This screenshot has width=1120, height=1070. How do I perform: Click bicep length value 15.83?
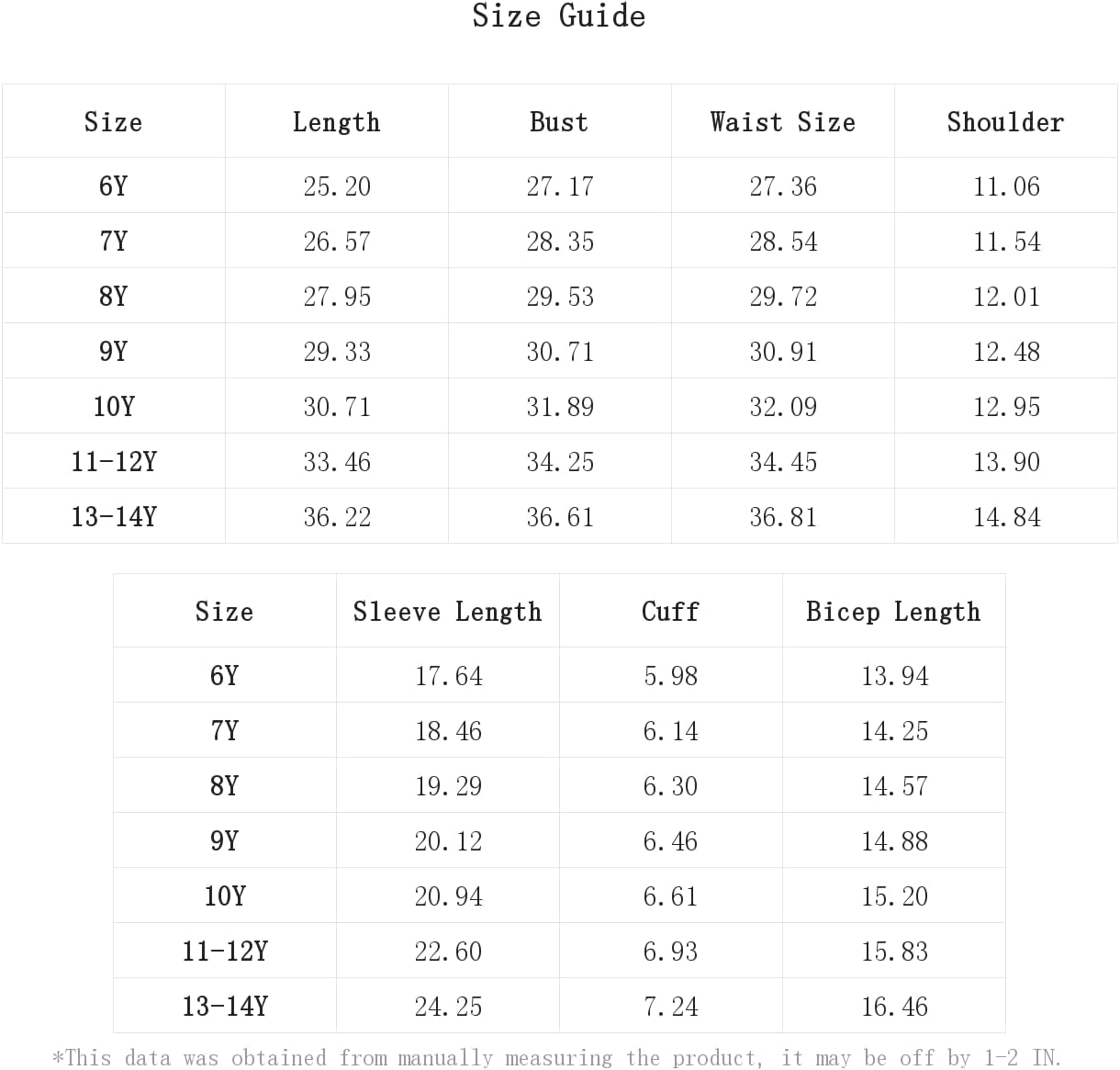pos(894,952)
